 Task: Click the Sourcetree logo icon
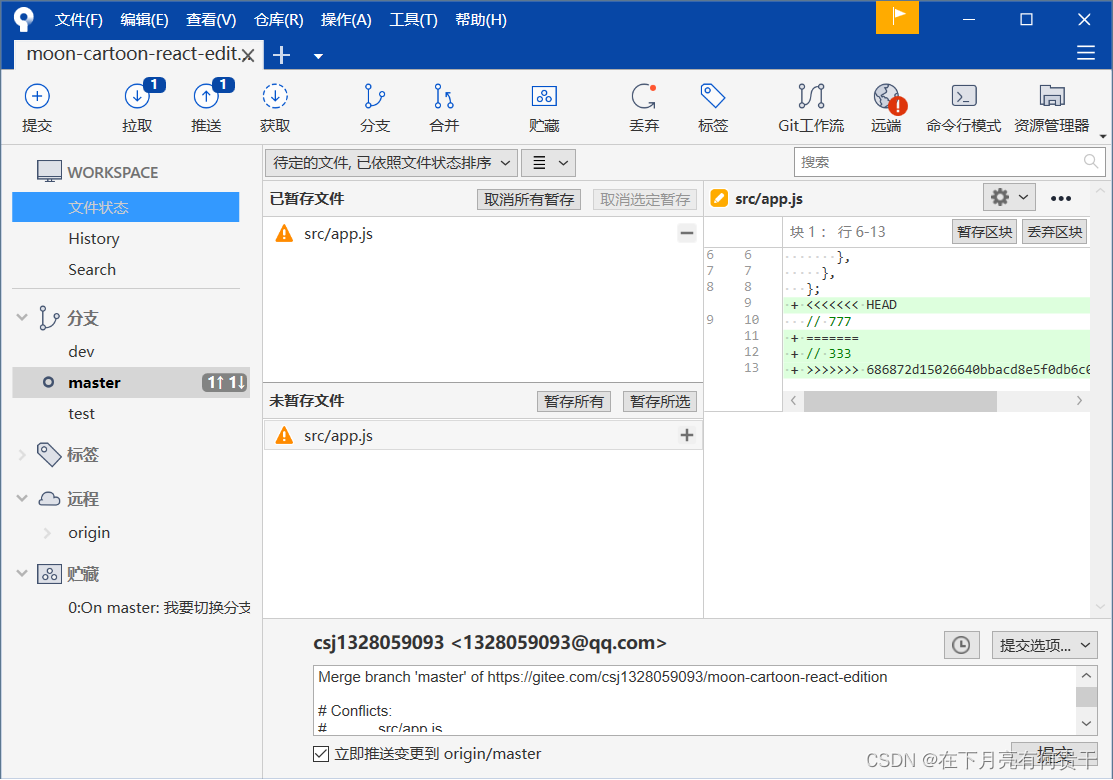click(23, 19)
